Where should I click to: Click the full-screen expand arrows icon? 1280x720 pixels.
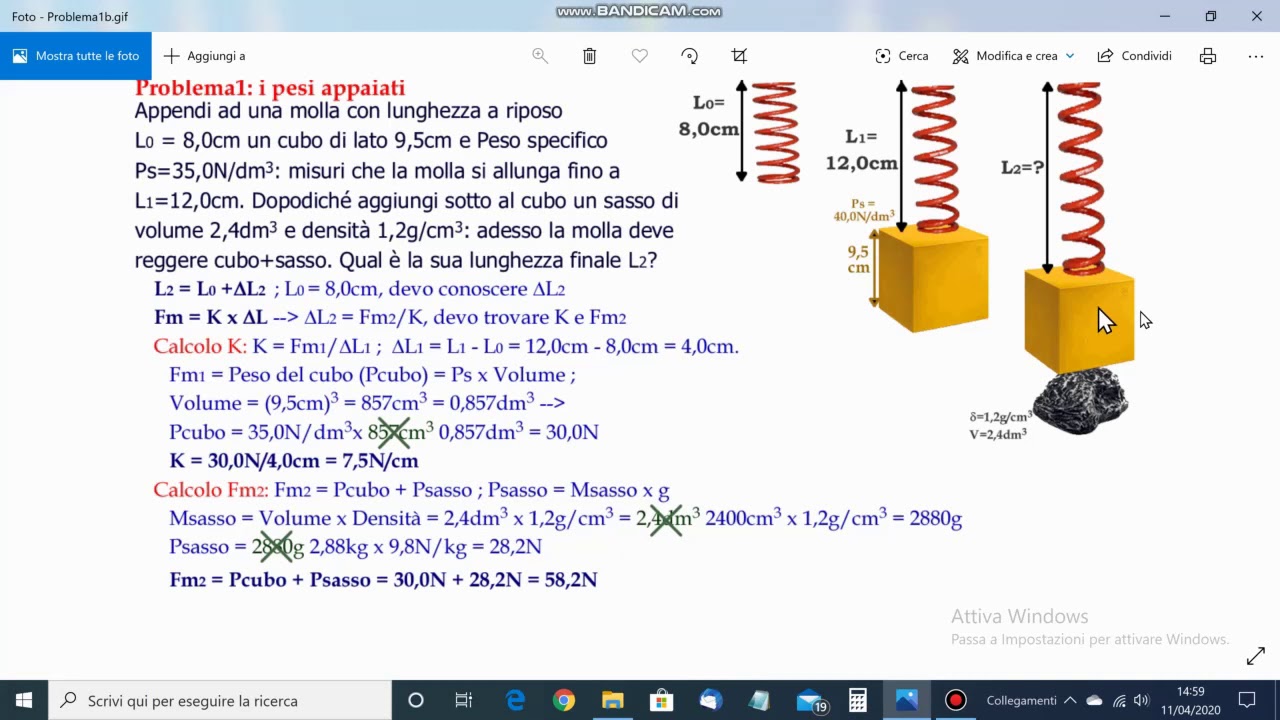click(x=1256, y=656)
